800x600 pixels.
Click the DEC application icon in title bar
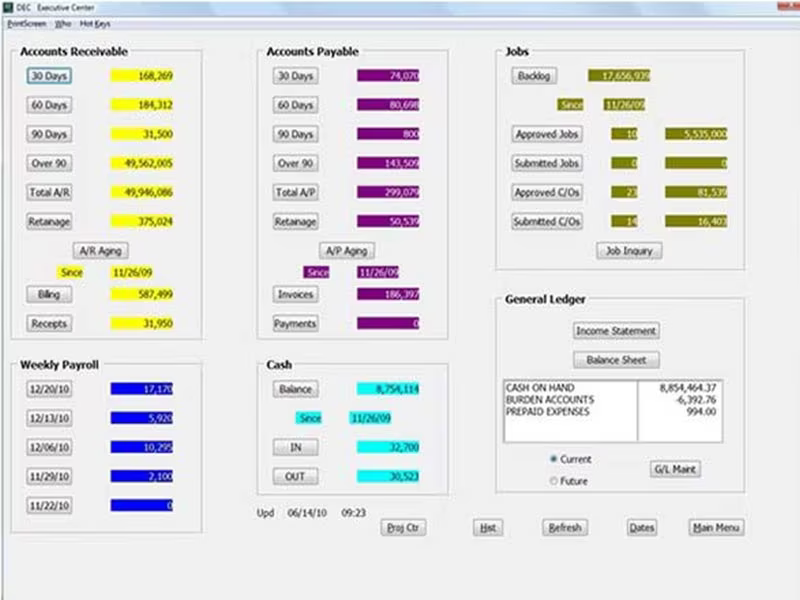8,7
